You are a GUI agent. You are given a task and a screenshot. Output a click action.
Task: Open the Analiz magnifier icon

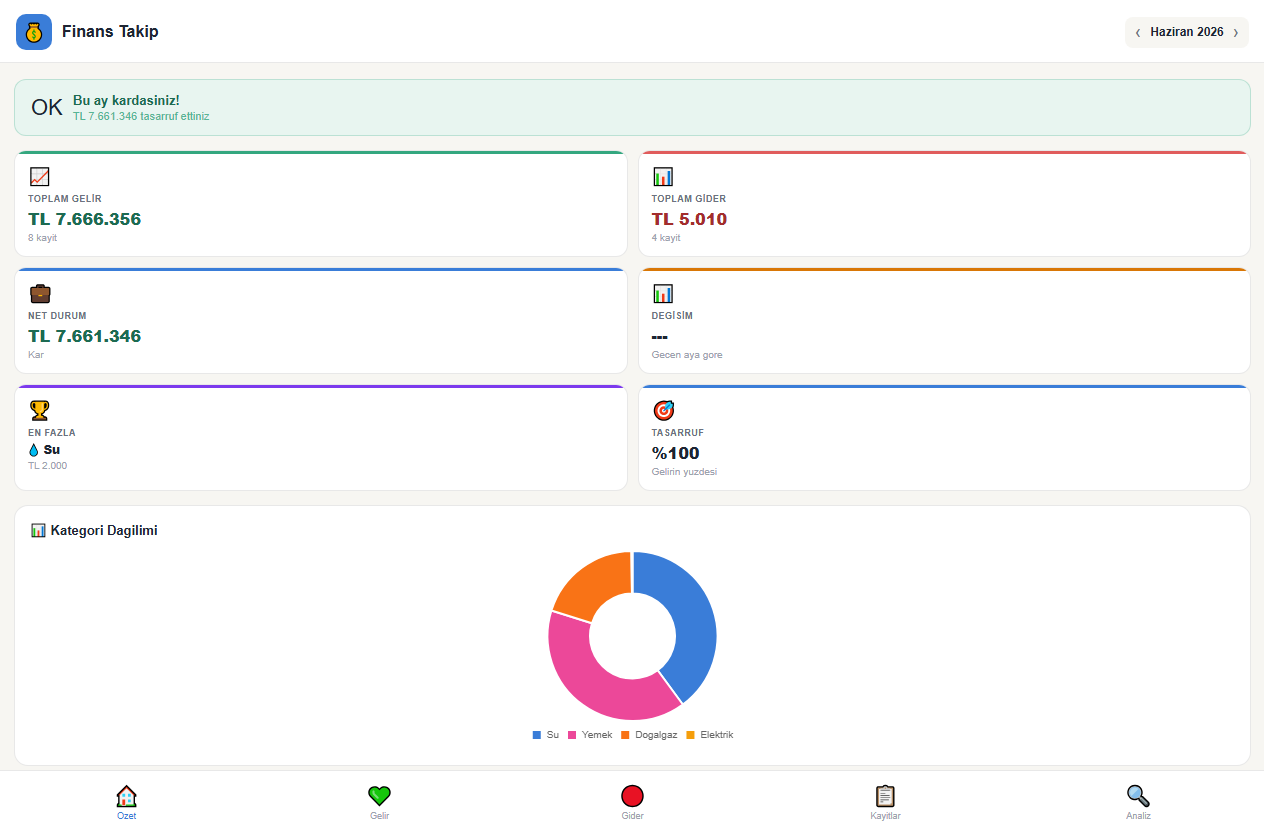[1138, 796]
